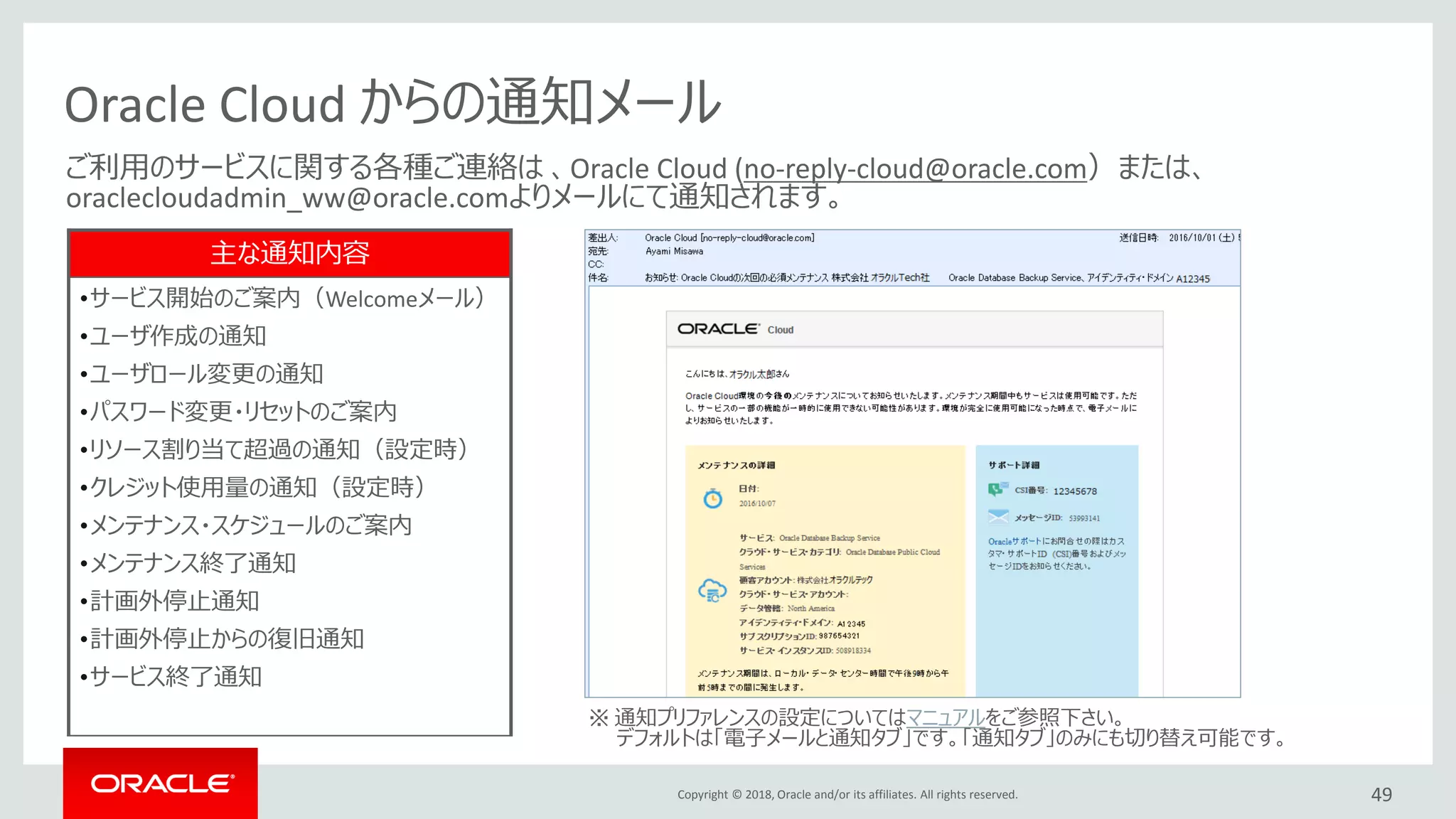Click the email subject line お知らせ

pos(927,278)
